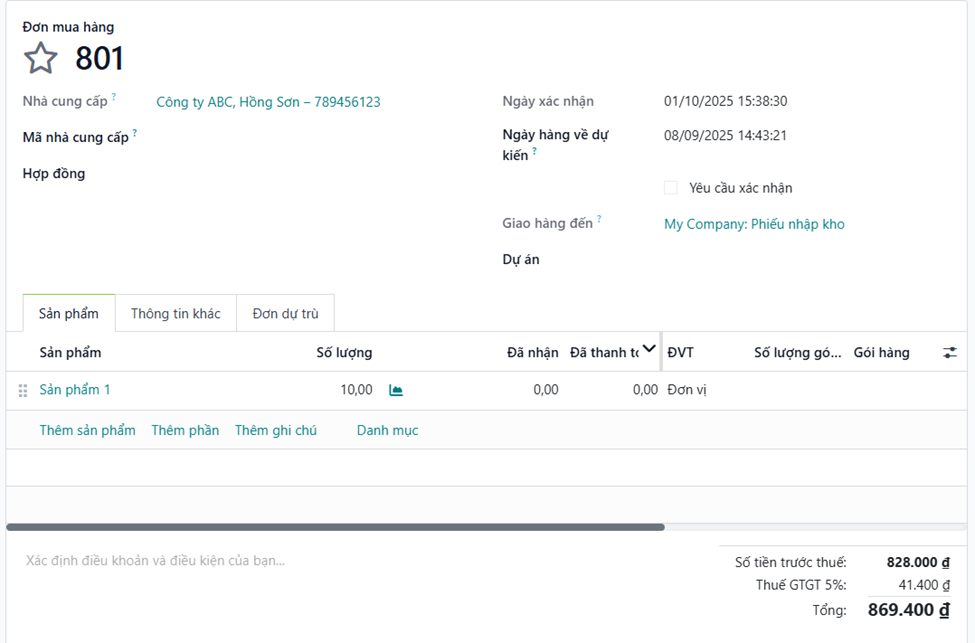This screenshot has width=975, height=643.
Task: Grab the drag handle of Sản phẩm 1 row
Action: pyautogui.click(x=23, y=390)
